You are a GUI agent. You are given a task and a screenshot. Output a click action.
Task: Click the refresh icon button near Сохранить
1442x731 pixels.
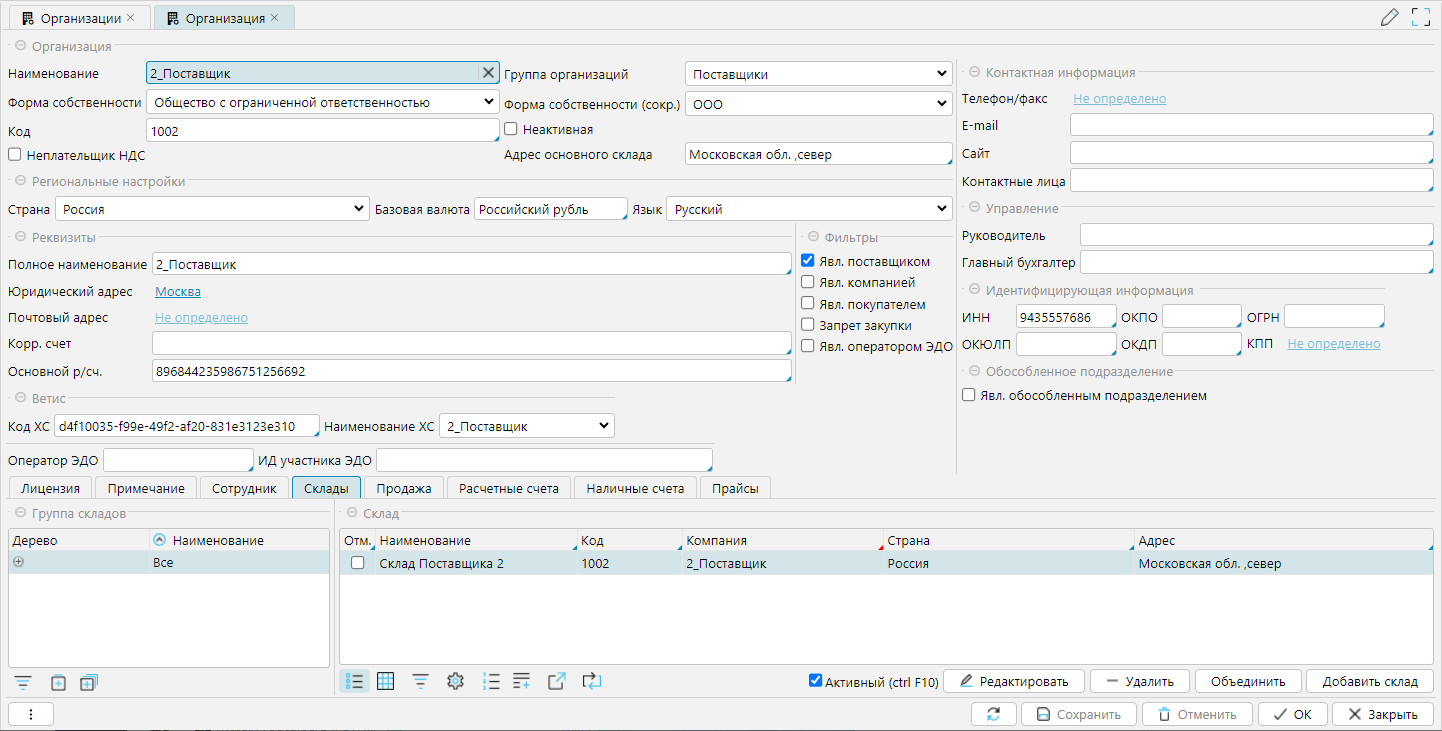pos(993,714)
